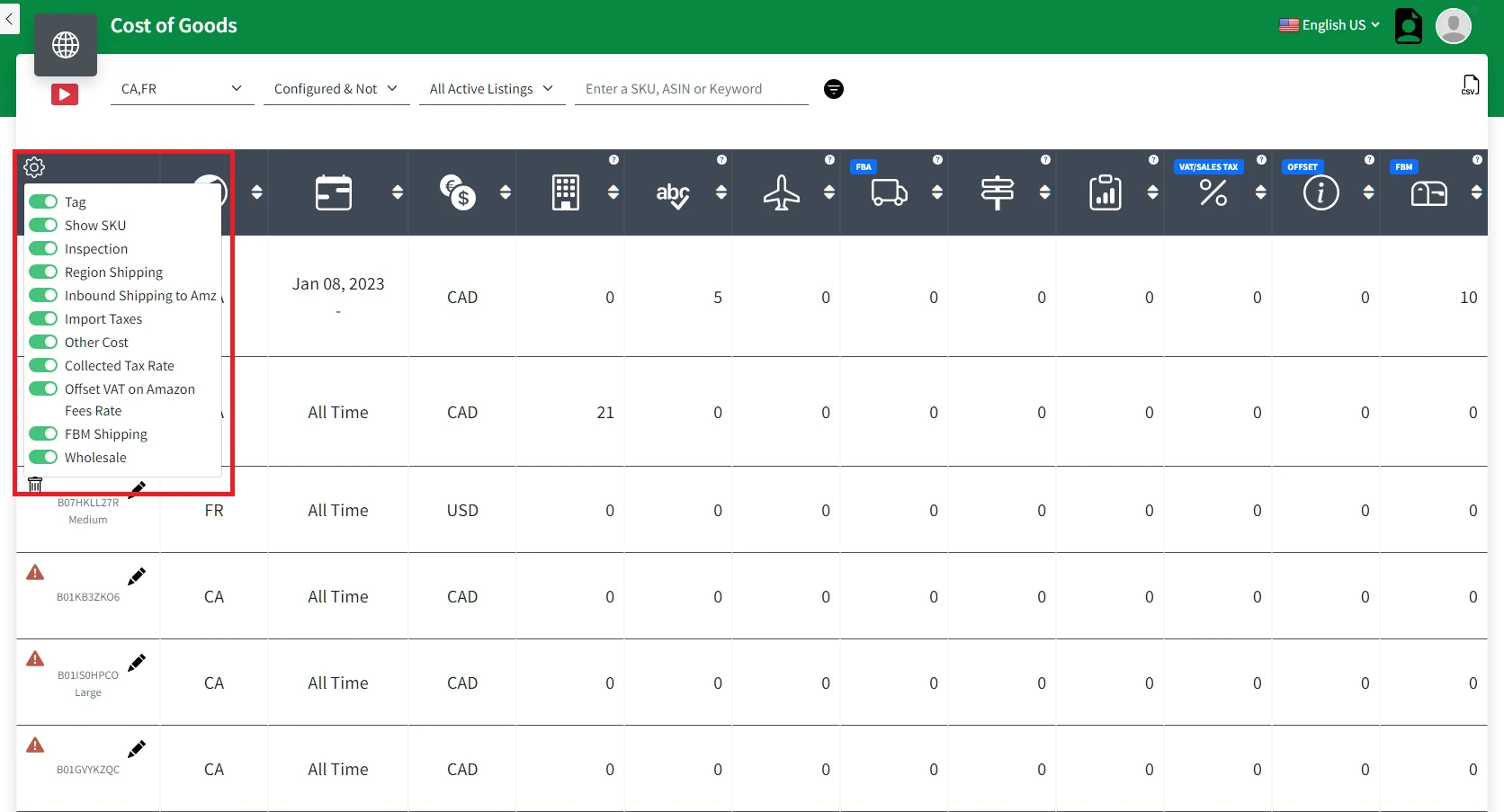
Task: Open the column settings gear icon
Action: click(34, 167)
